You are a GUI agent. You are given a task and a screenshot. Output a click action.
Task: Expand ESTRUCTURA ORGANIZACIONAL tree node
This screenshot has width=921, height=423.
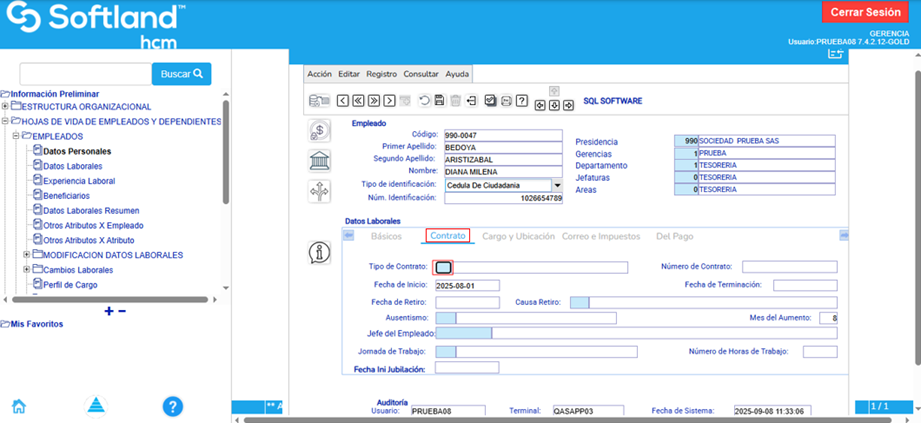[x=6, y=107]
